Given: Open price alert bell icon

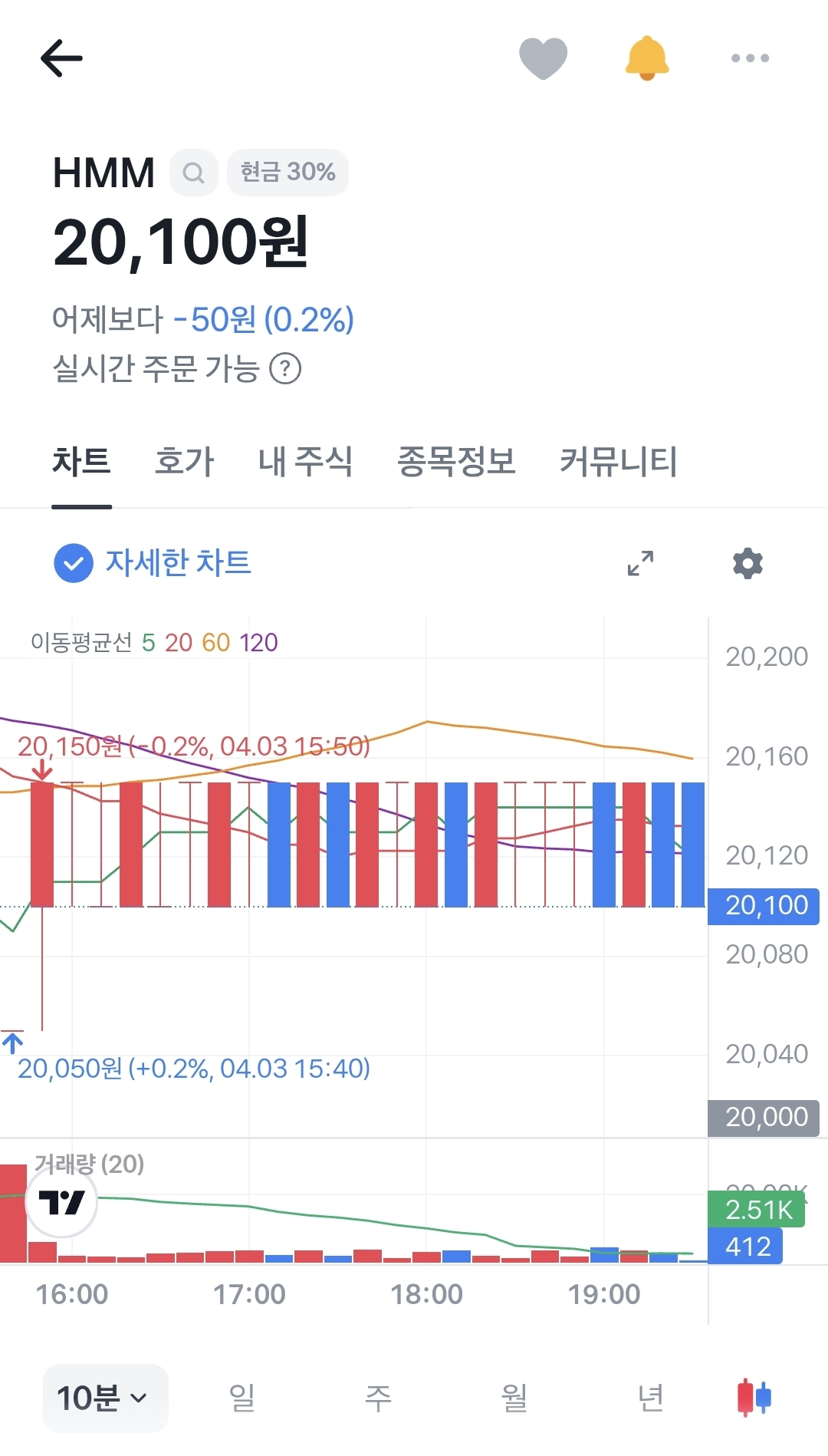Looking at the screenshot, I should (x=647, y=58).
